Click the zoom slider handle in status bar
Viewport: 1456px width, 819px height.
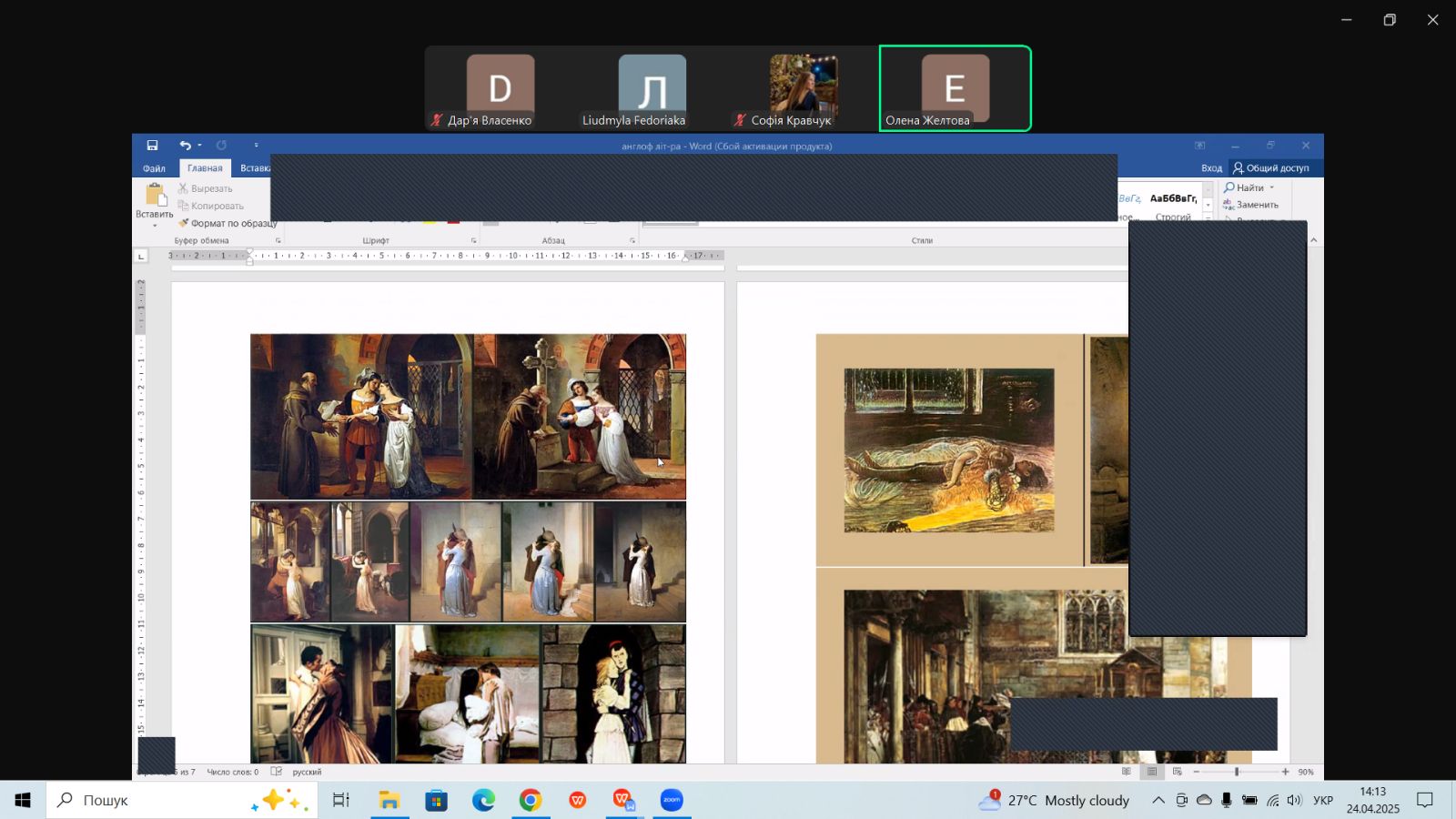point(1236,772)
